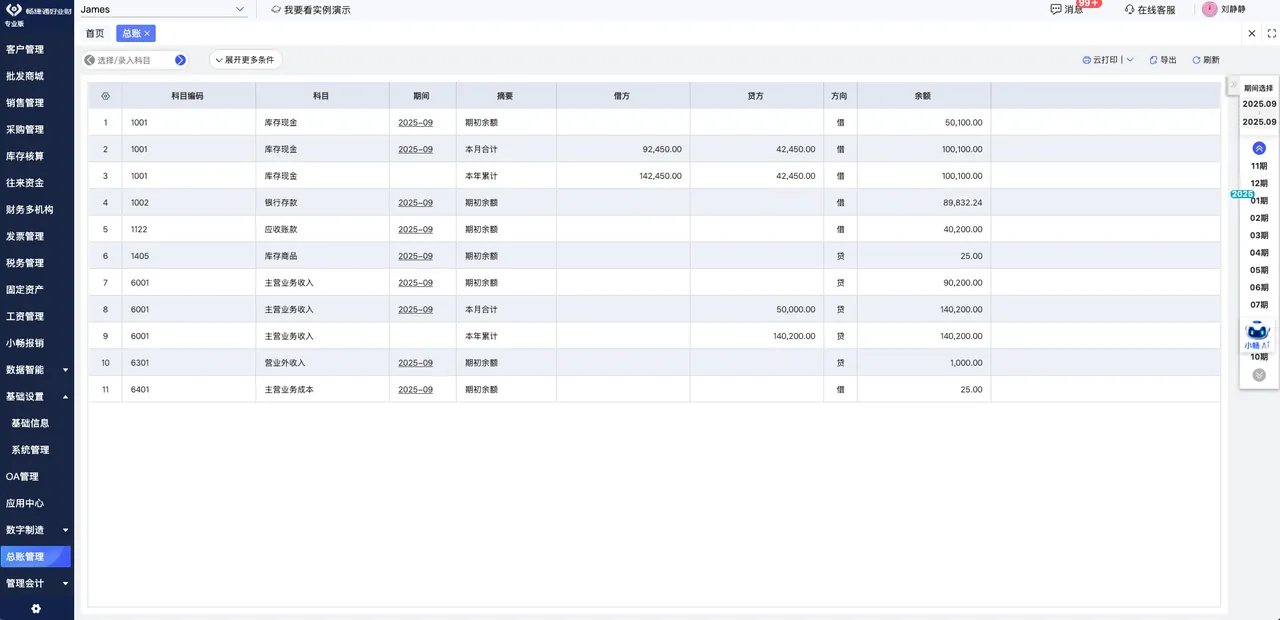
Task: Select 总账管理 in sidebar
Action: point(36,557)
